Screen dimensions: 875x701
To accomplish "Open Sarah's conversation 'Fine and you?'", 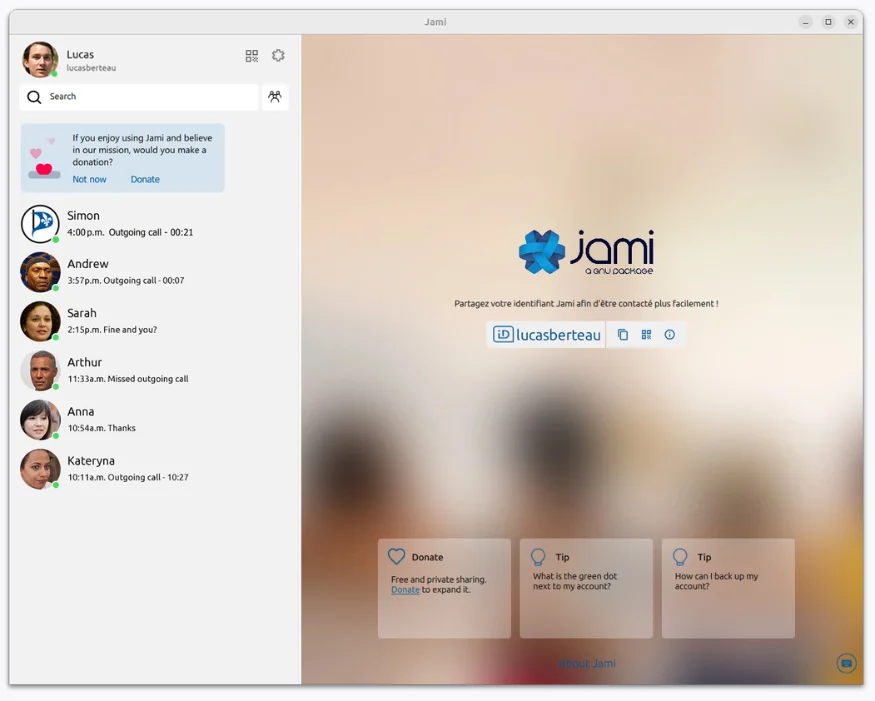I will click(x=155, y=321).
